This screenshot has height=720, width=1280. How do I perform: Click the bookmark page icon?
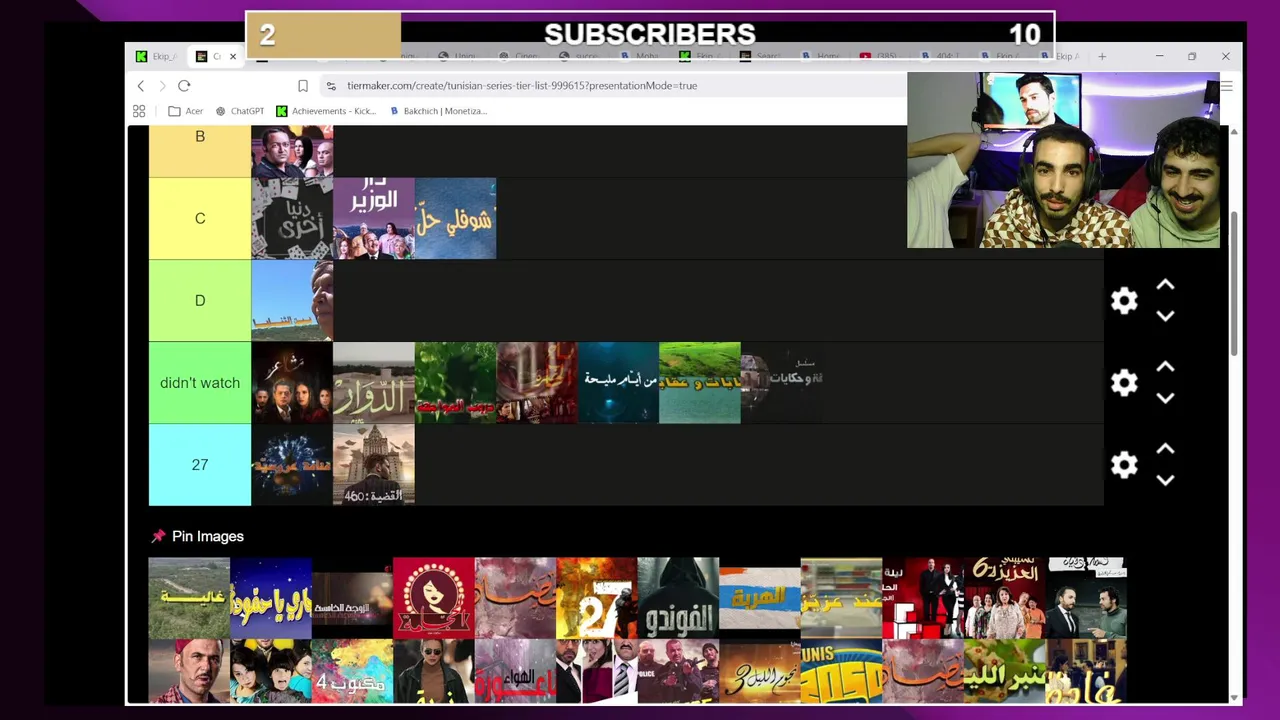point(303,86)
